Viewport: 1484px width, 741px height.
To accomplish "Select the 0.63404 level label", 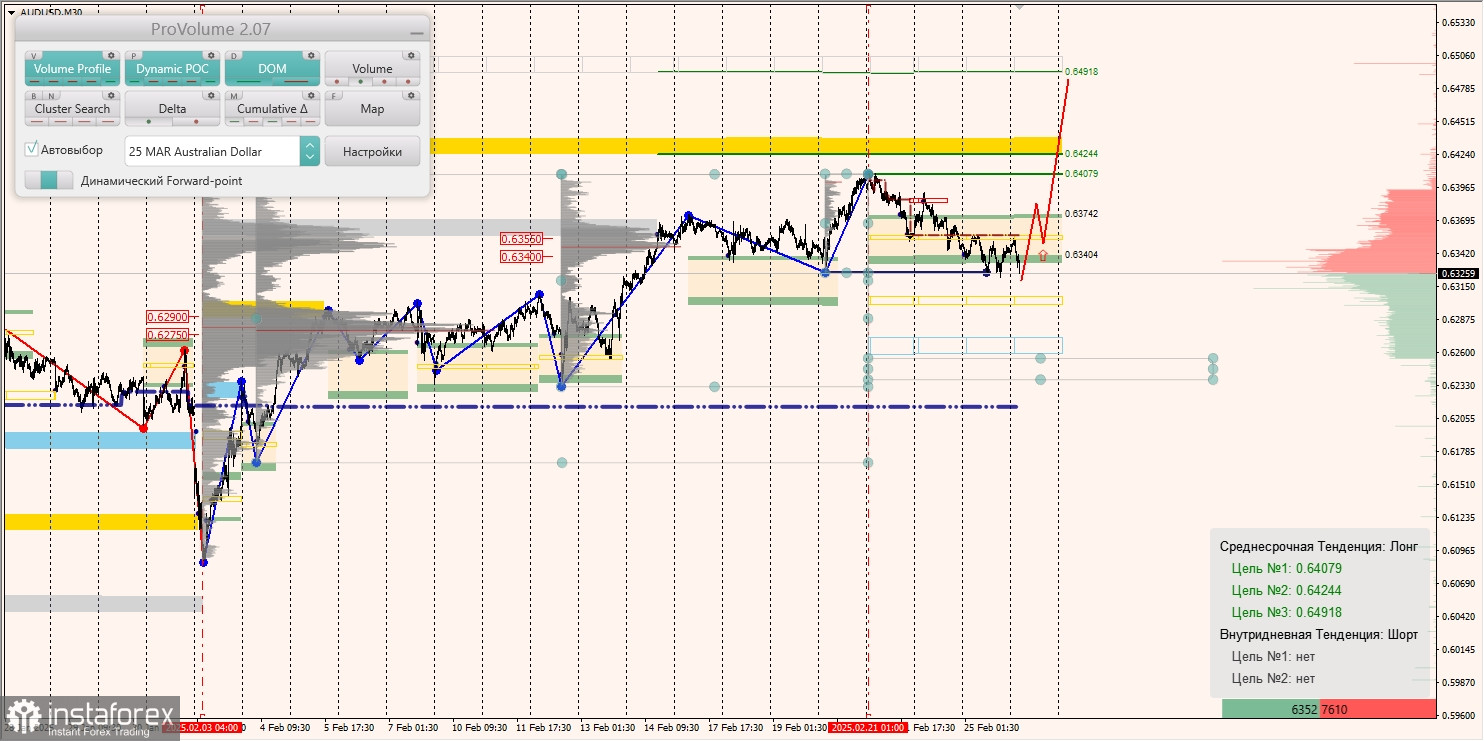I will coord(1081,254).
